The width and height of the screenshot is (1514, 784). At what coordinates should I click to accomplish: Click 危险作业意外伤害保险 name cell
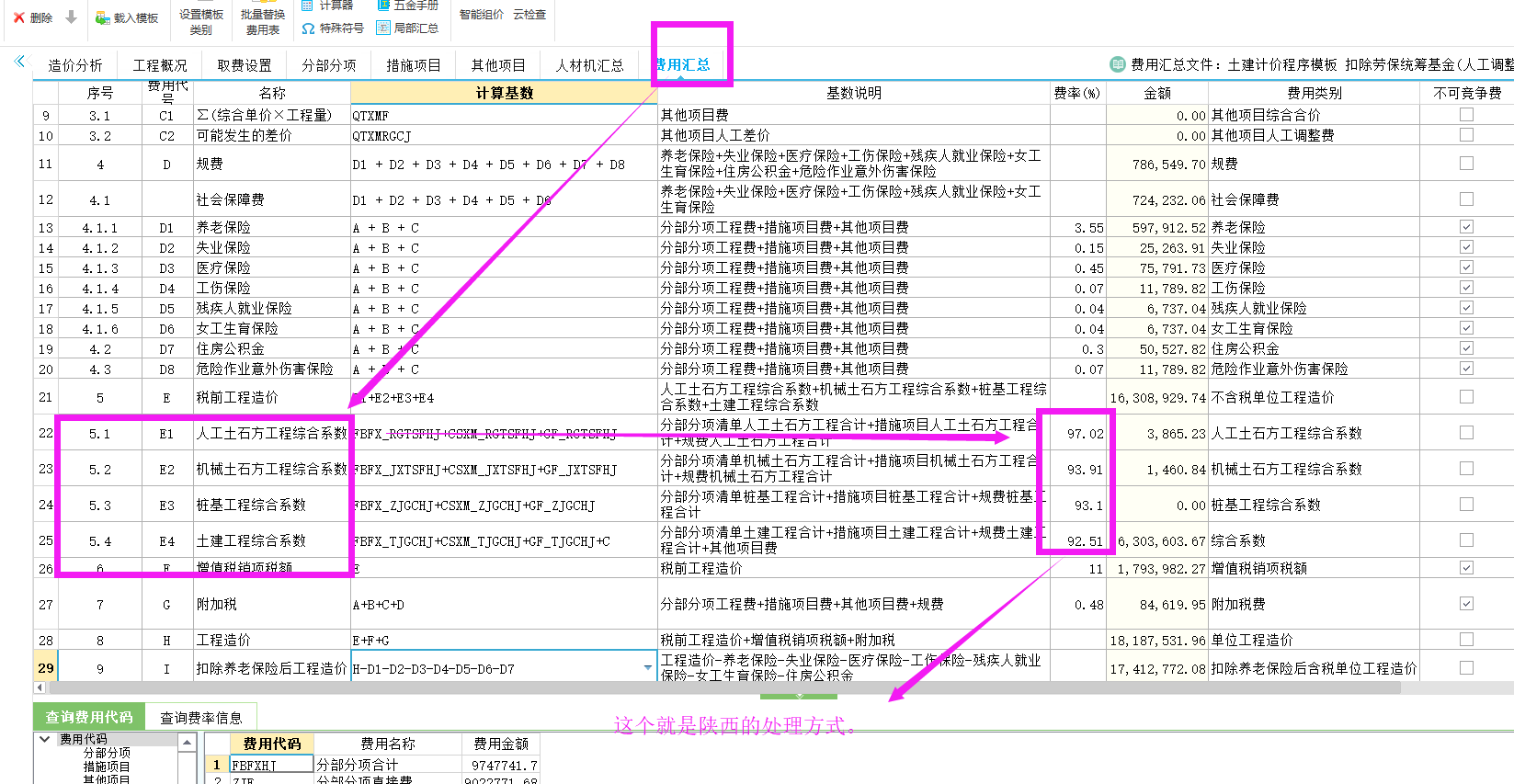(272, 369)
